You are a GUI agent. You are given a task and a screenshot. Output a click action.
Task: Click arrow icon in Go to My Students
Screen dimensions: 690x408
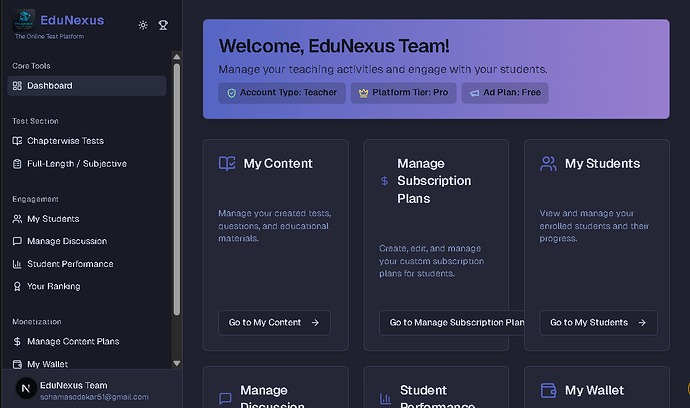tap(642, 323)
